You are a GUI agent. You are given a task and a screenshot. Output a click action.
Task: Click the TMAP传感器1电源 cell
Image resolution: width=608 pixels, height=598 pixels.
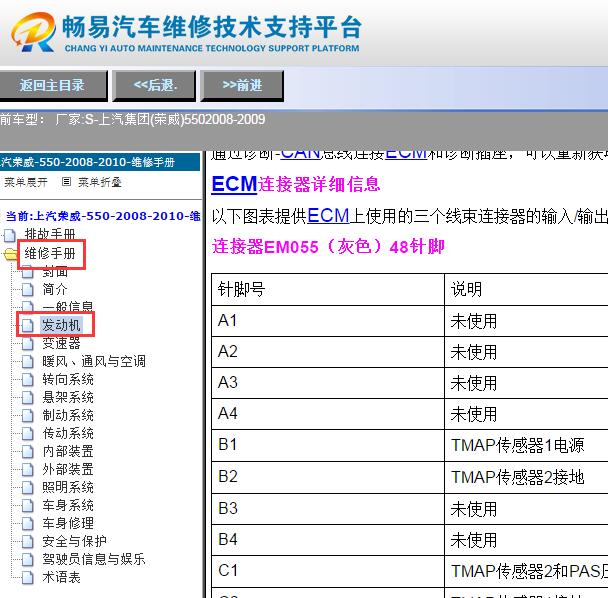pos(526,445)
